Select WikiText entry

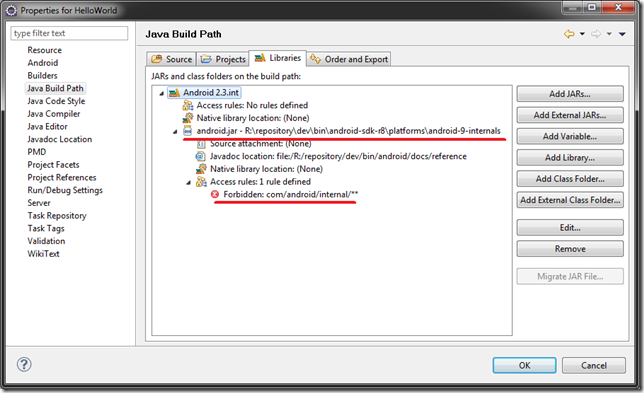[44, 254]
